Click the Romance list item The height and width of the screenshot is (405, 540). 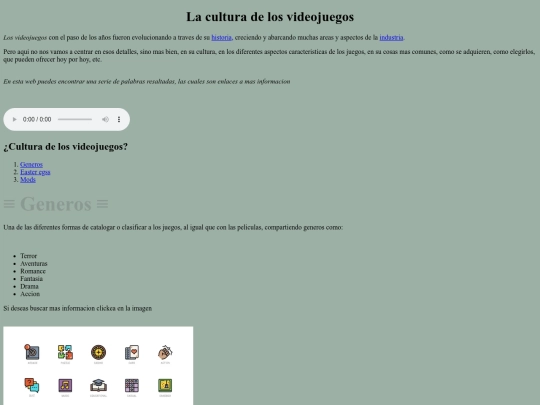(33, 271)
